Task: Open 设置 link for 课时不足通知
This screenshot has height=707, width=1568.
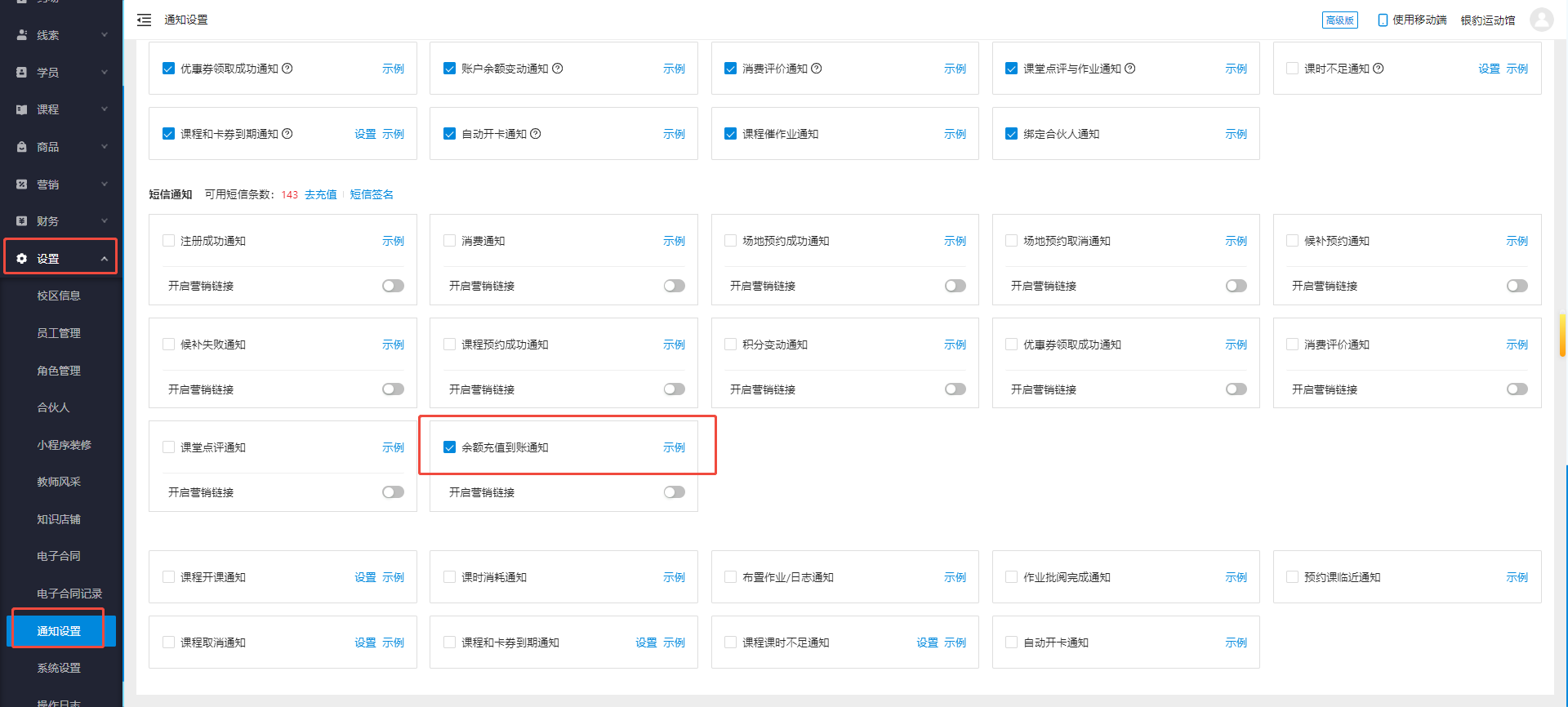Action: (x=1489, y=69)
